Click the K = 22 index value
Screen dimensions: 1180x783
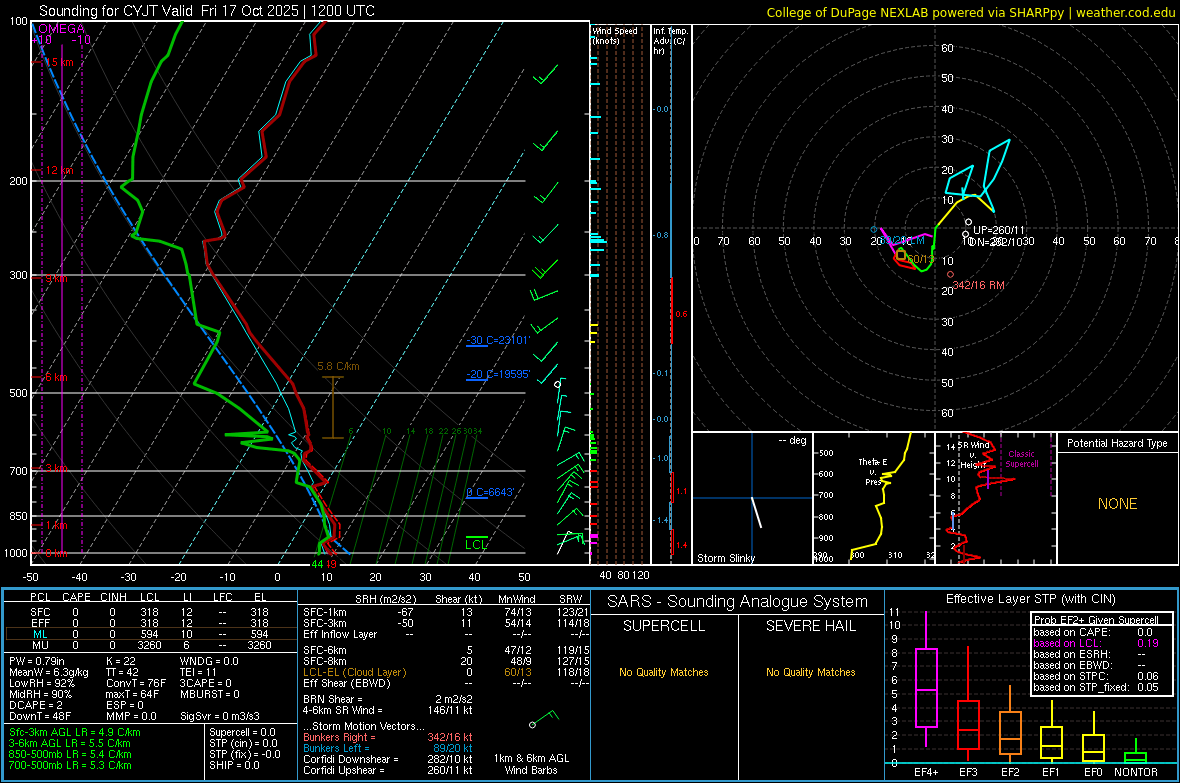tap(120, 661)
